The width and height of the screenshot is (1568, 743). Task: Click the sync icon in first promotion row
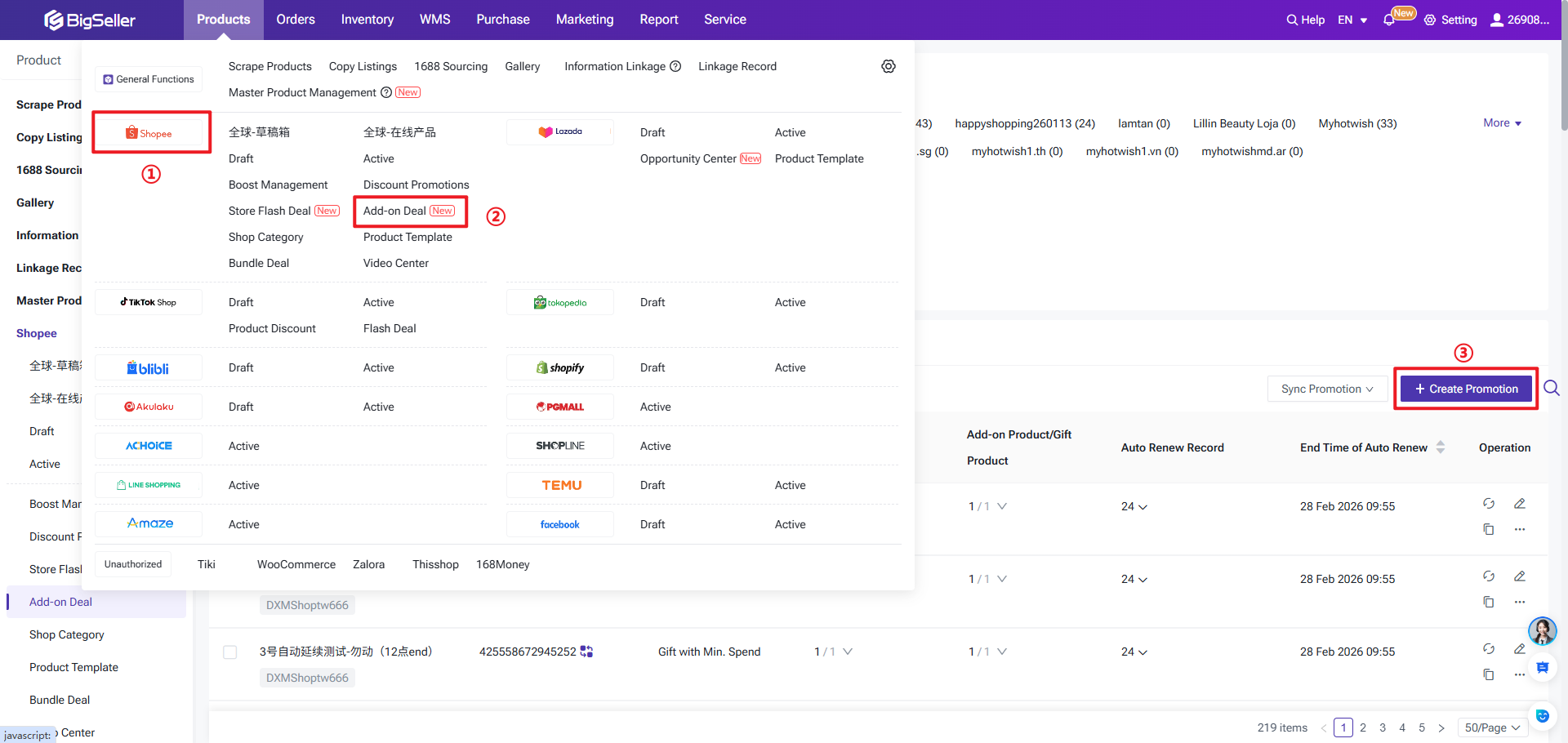[x=1489, y=504]
